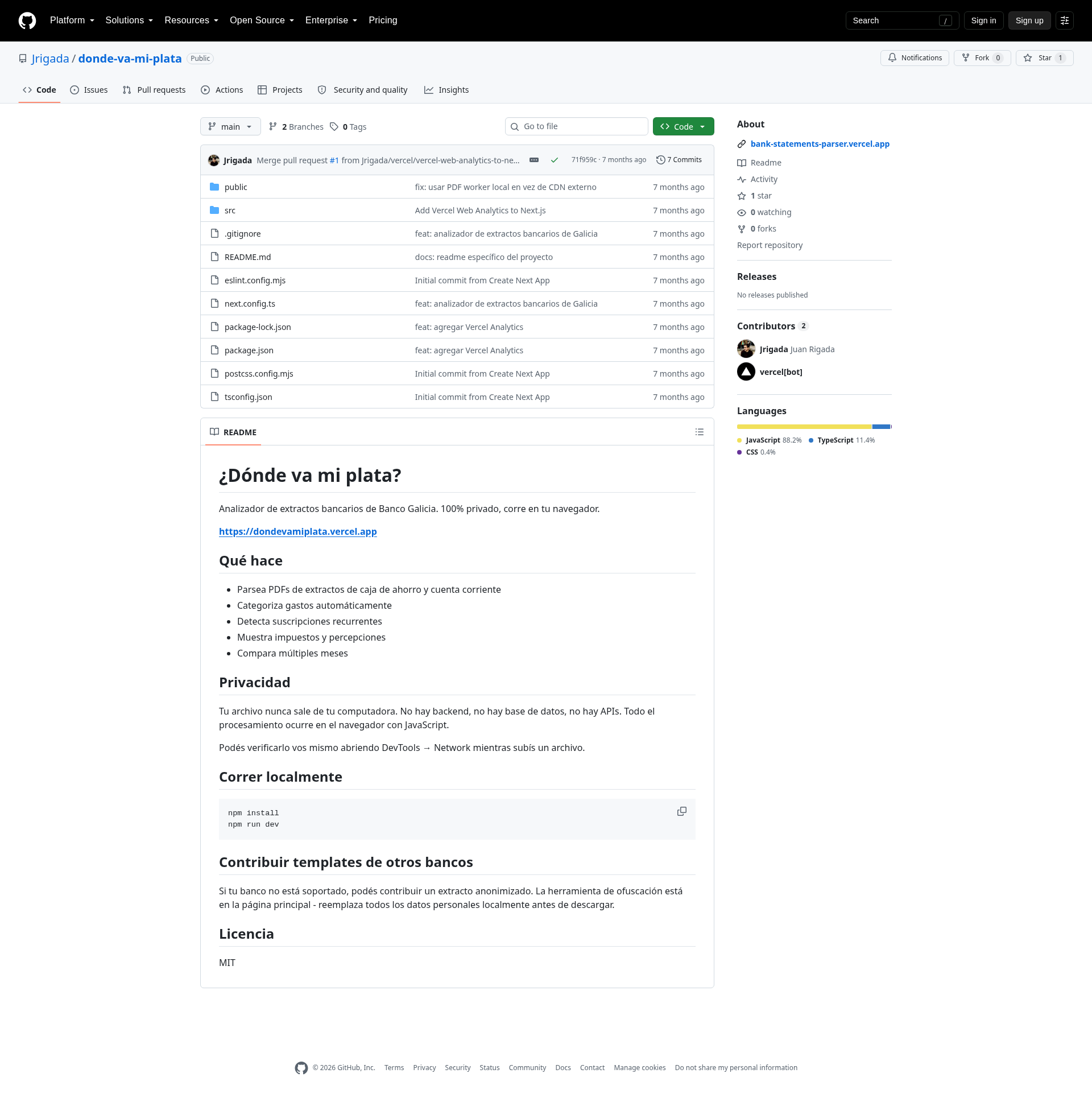The image size is (1092, 1098).
Task: Copy the npm install code block
Action: (x=682, y=812)
